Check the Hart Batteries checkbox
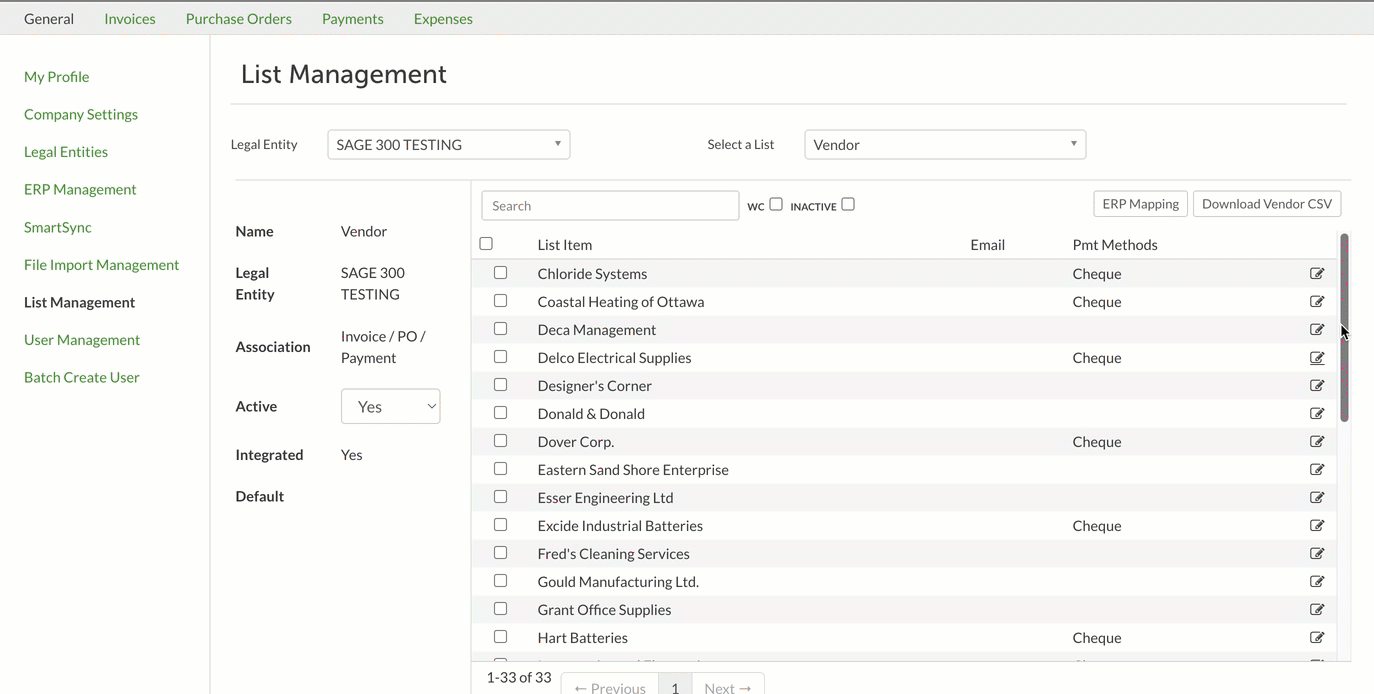 [501, 636]
